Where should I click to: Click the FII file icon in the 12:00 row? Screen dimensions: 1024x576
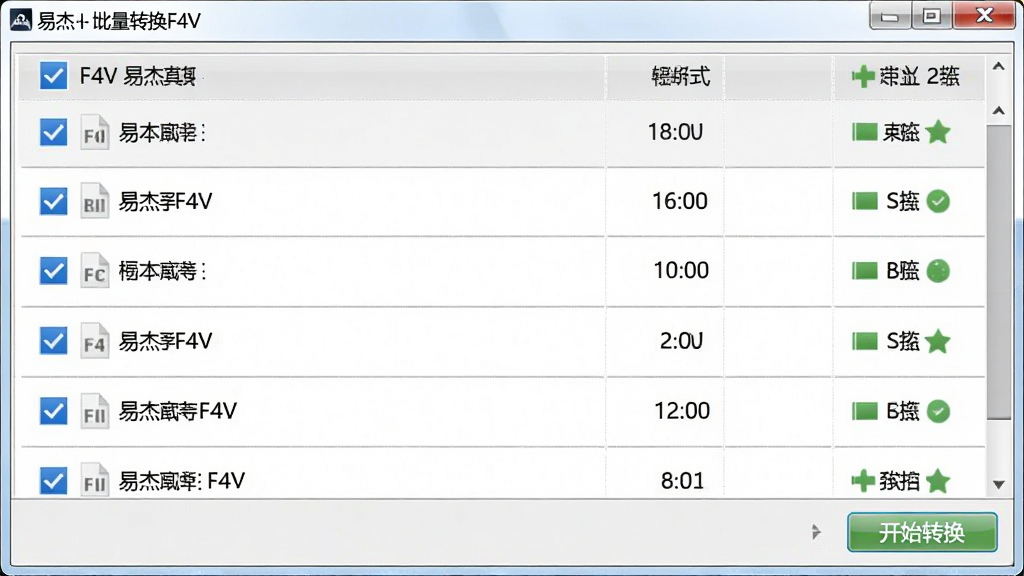95,411
